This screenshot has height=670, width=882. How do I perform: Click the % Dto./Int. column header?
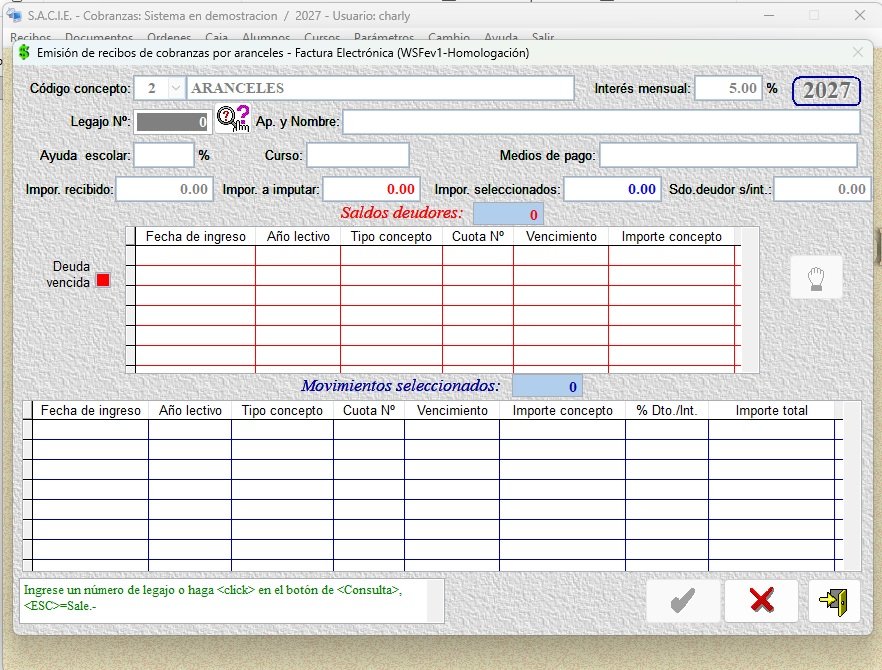coord(667,411)
